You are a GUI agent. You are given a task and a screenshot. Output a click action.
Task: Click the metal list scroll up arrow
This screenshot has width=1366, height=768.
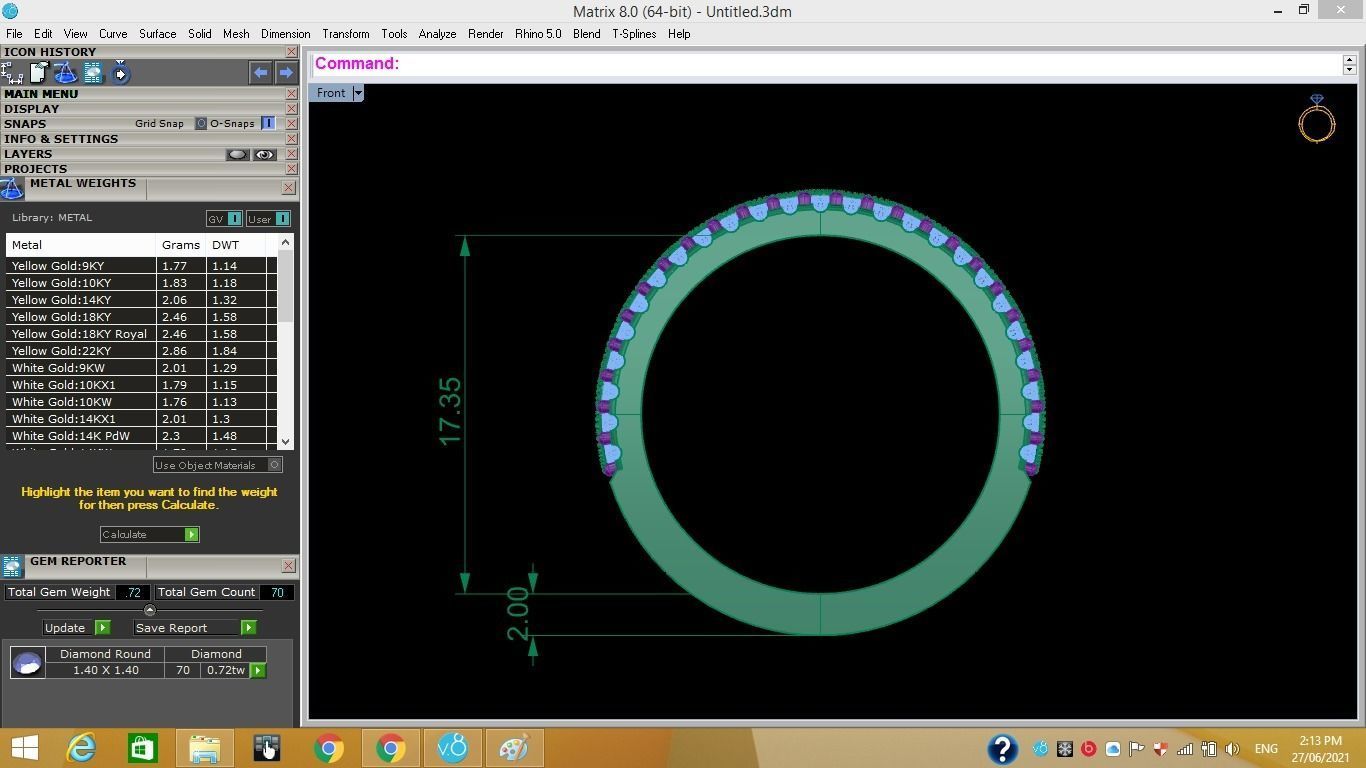tap(285, 242)
